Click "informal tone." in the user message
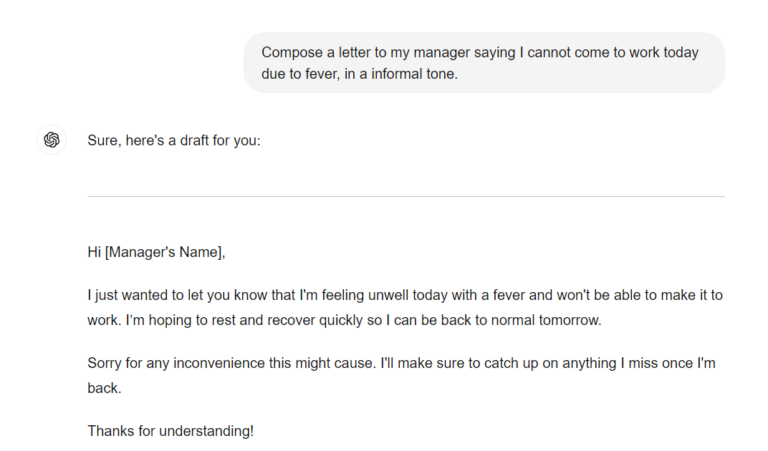Viewport: 768px width, 451px height. [414, 74]
